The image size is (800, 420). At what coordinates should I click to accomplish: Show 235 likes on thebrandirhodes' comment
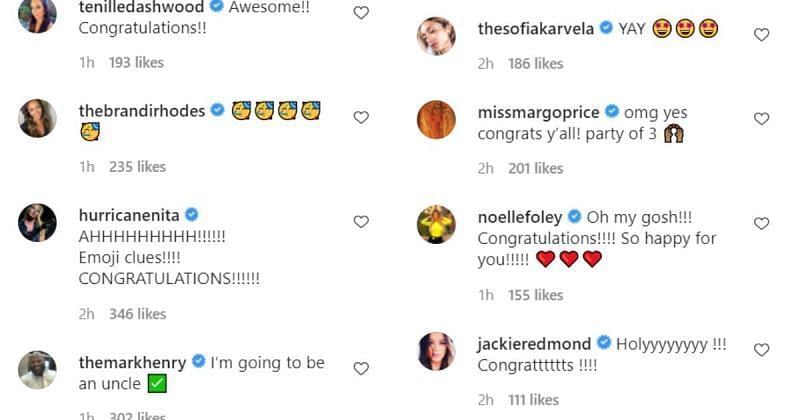(x=137, y=166)
